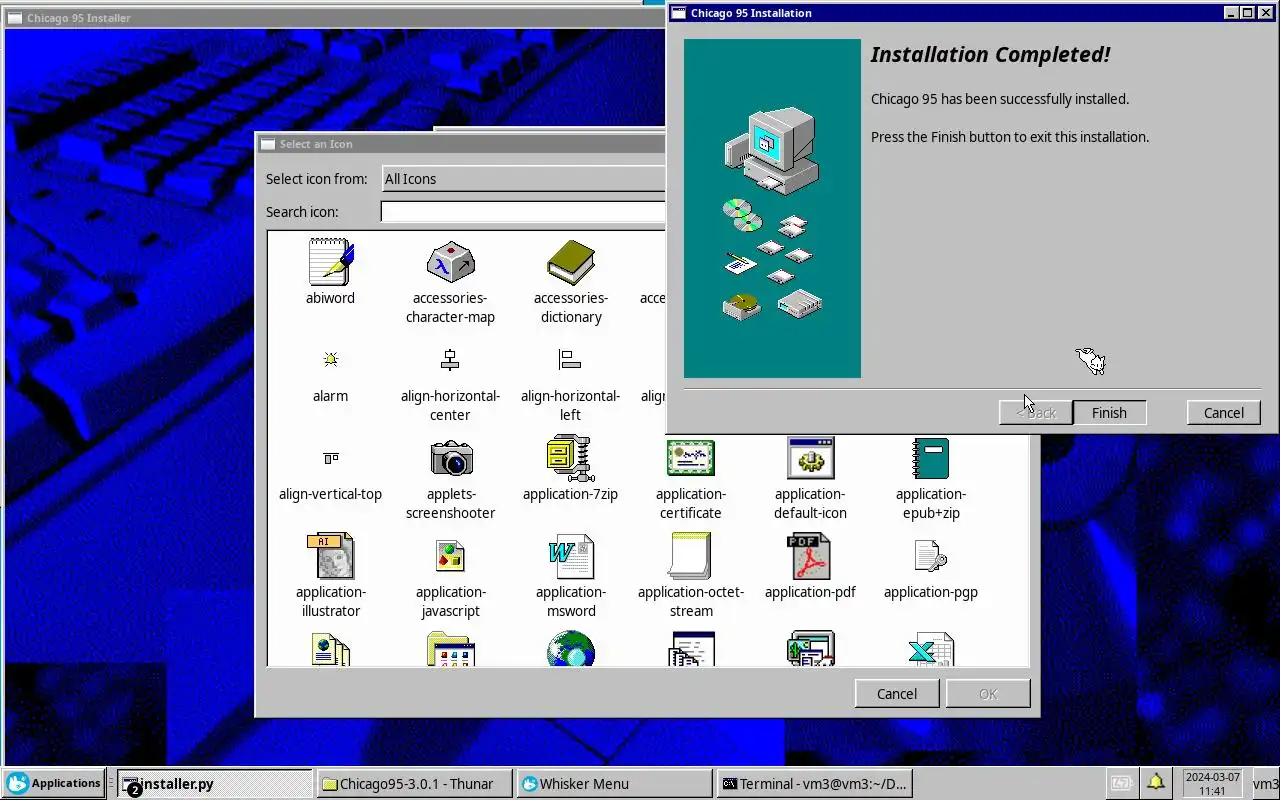Viewport: 1280px width, 800px height.
Task: Choose the application-pdf icon
Action: [x=810, y=555]
